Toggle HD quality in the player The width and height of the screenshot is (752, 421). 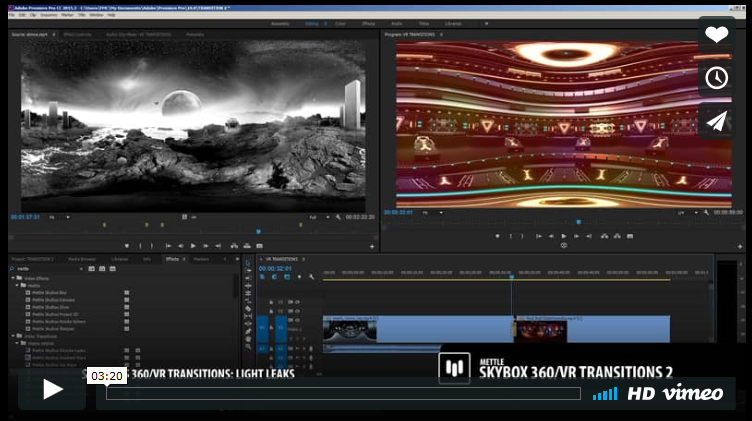tap(641, 394)
